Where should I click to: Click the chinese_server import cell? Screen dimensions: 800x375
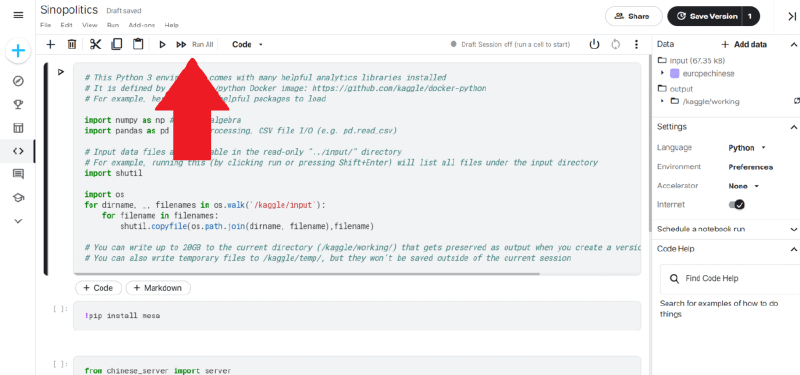coord(357,367)
